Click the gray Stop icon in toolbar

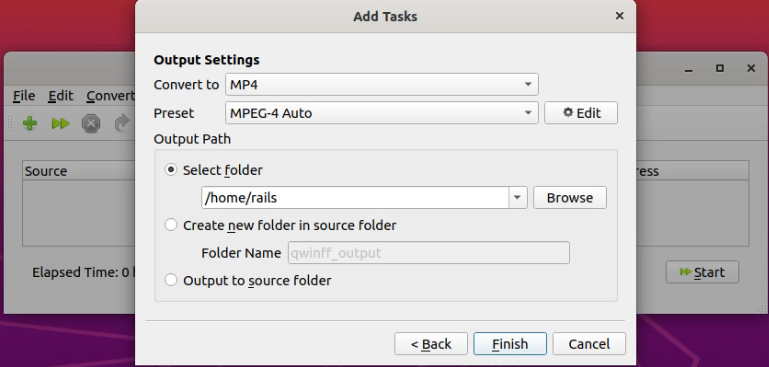pyautogui.click(x=91, y=124)
